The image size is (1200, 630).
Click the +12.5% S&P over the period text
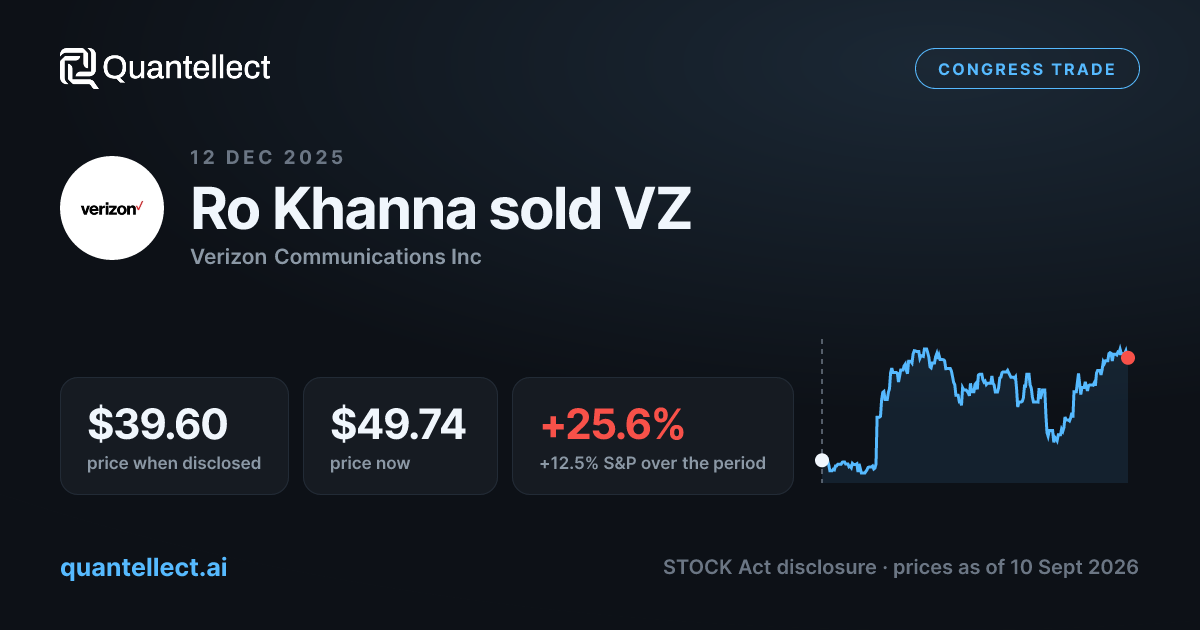coord(653,463)
